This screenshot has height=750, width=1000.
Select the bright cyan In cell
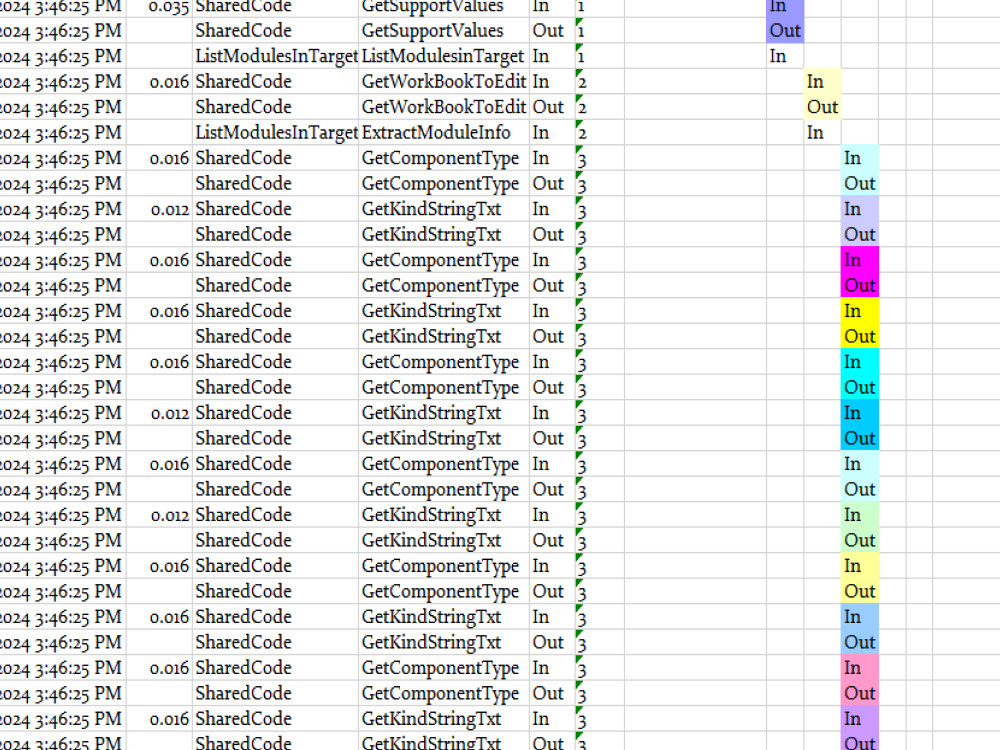[860, 362]
